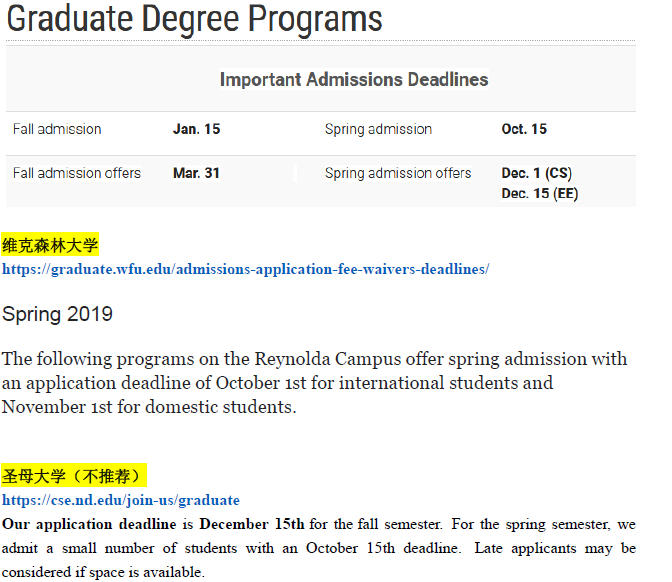Click the Graduate Degree Programs heading
The image size is (672, 582).
coord(194,19)
